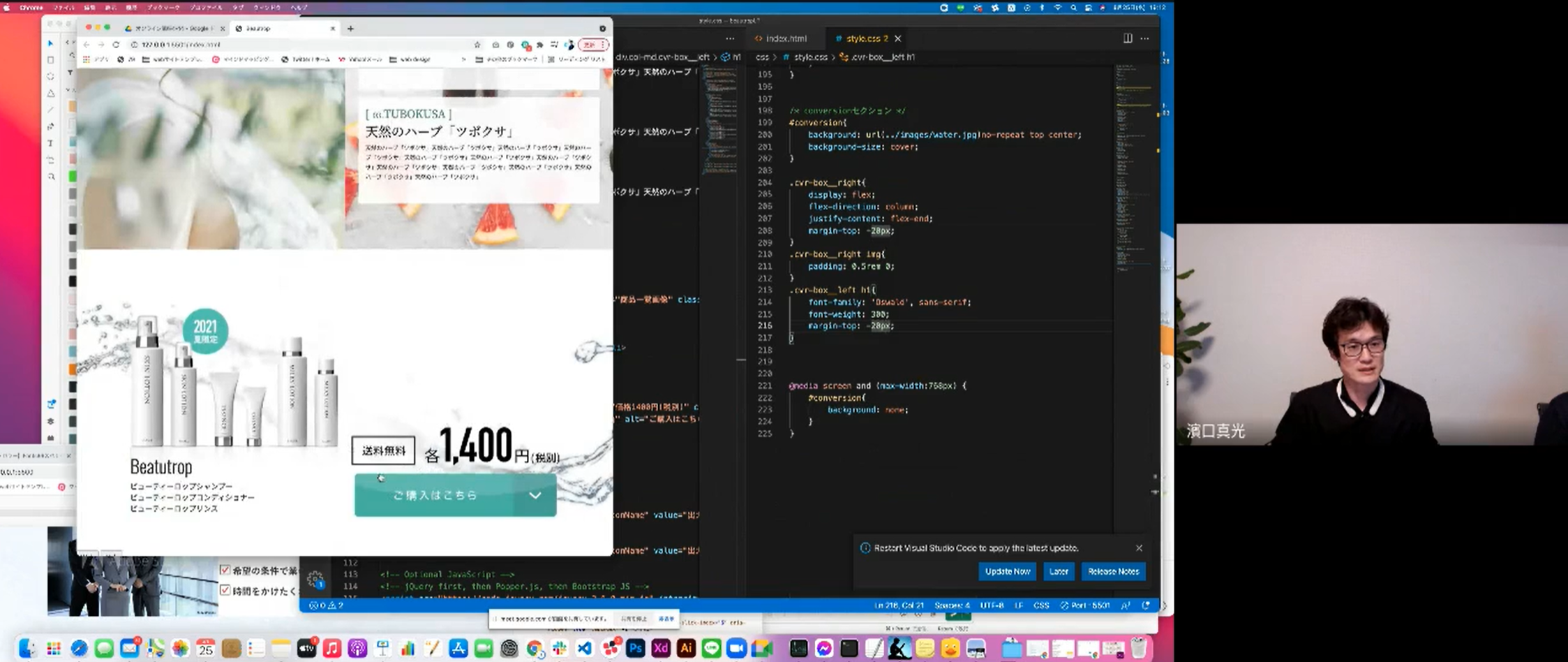Click the Port: 5501 Live Server status

(x=1084, y=605)
